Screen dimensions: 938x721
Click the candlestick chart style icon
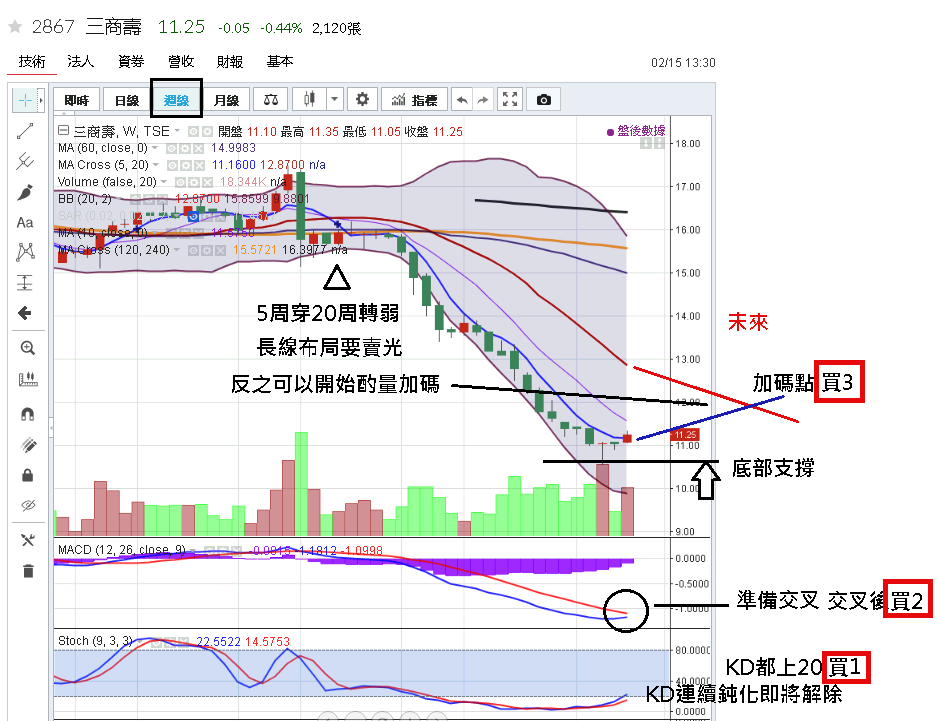click(309, 100)
